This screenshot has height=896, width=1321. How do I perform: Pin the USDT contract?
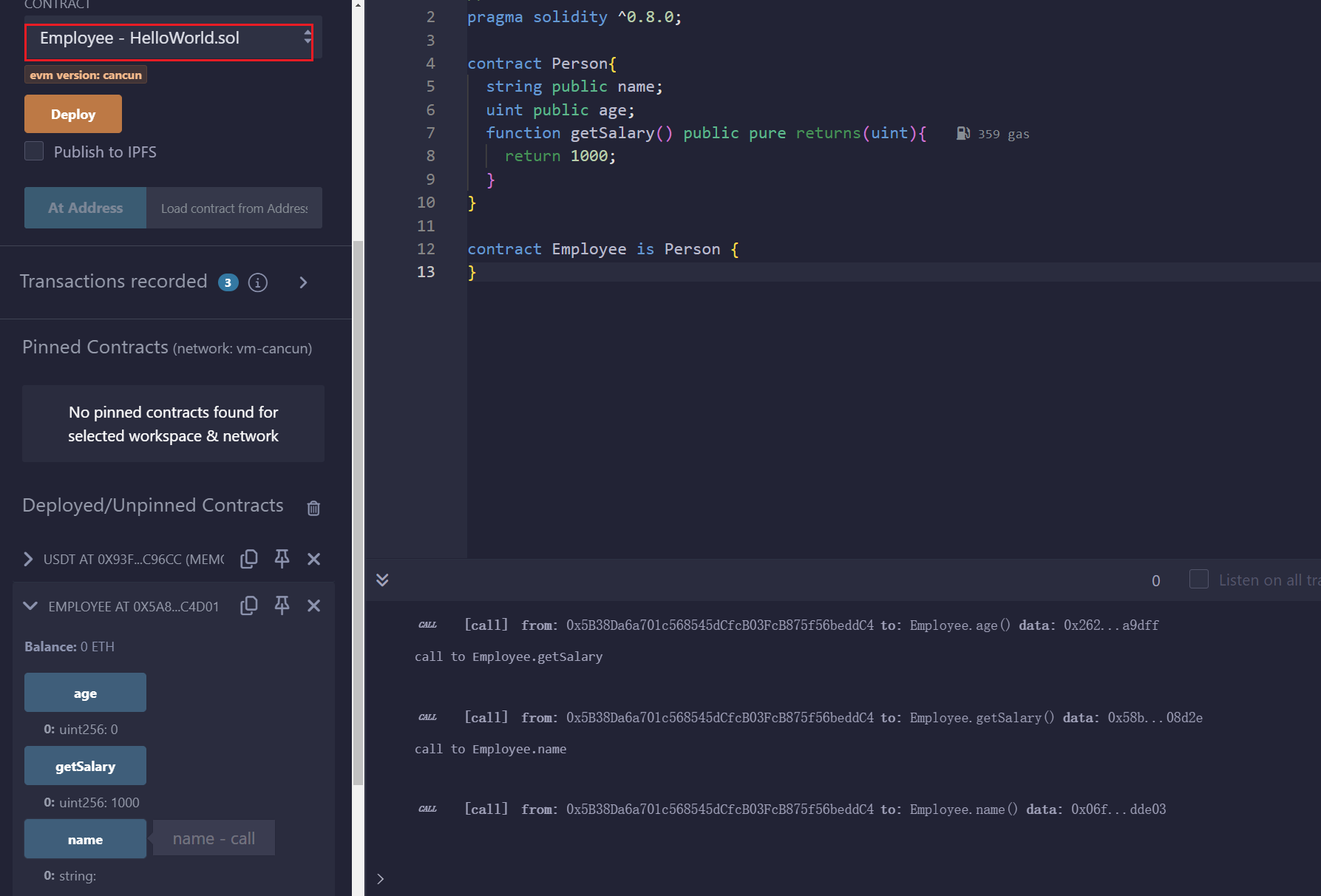click(282, 559)
